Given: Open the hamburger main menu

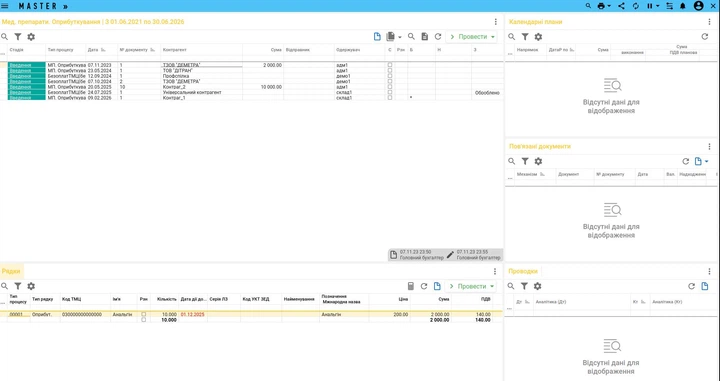Looking at the screenshot, I should 5,6.
